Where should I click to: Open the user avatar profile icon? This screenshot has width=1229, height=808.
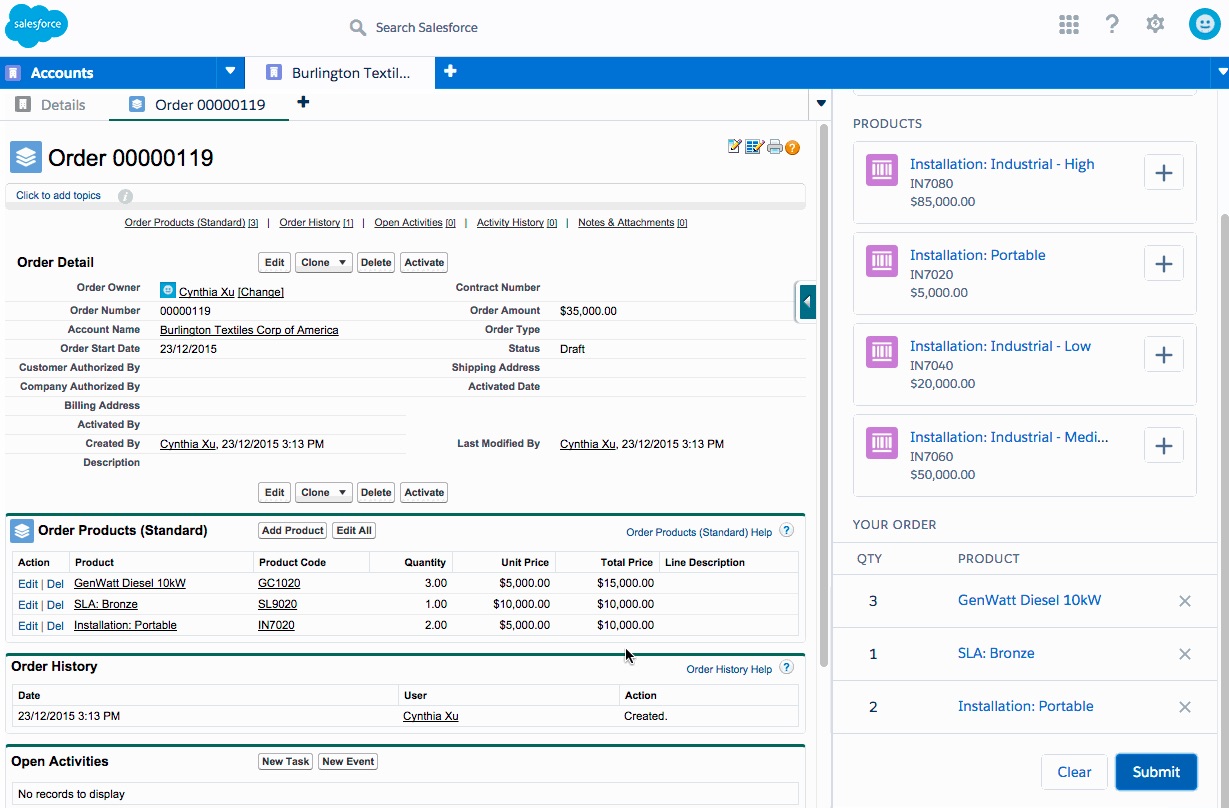coord(1203,25)
